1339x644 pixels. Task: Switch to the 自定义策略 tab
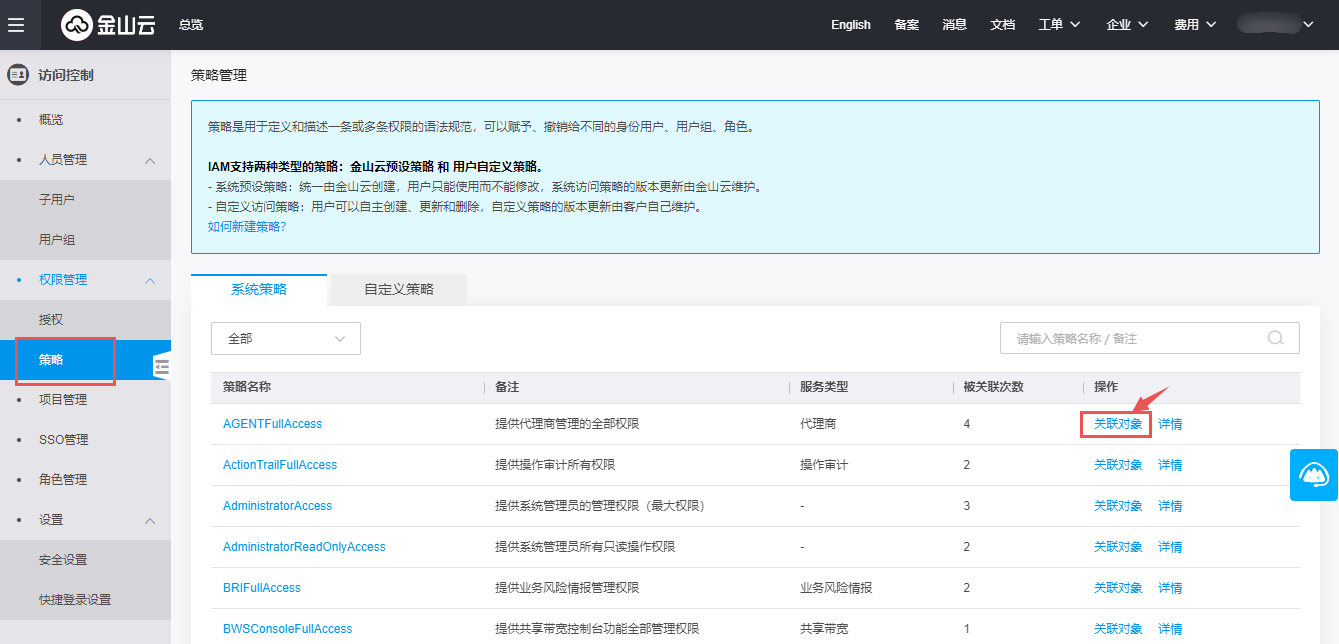click(x=399, y=289)
